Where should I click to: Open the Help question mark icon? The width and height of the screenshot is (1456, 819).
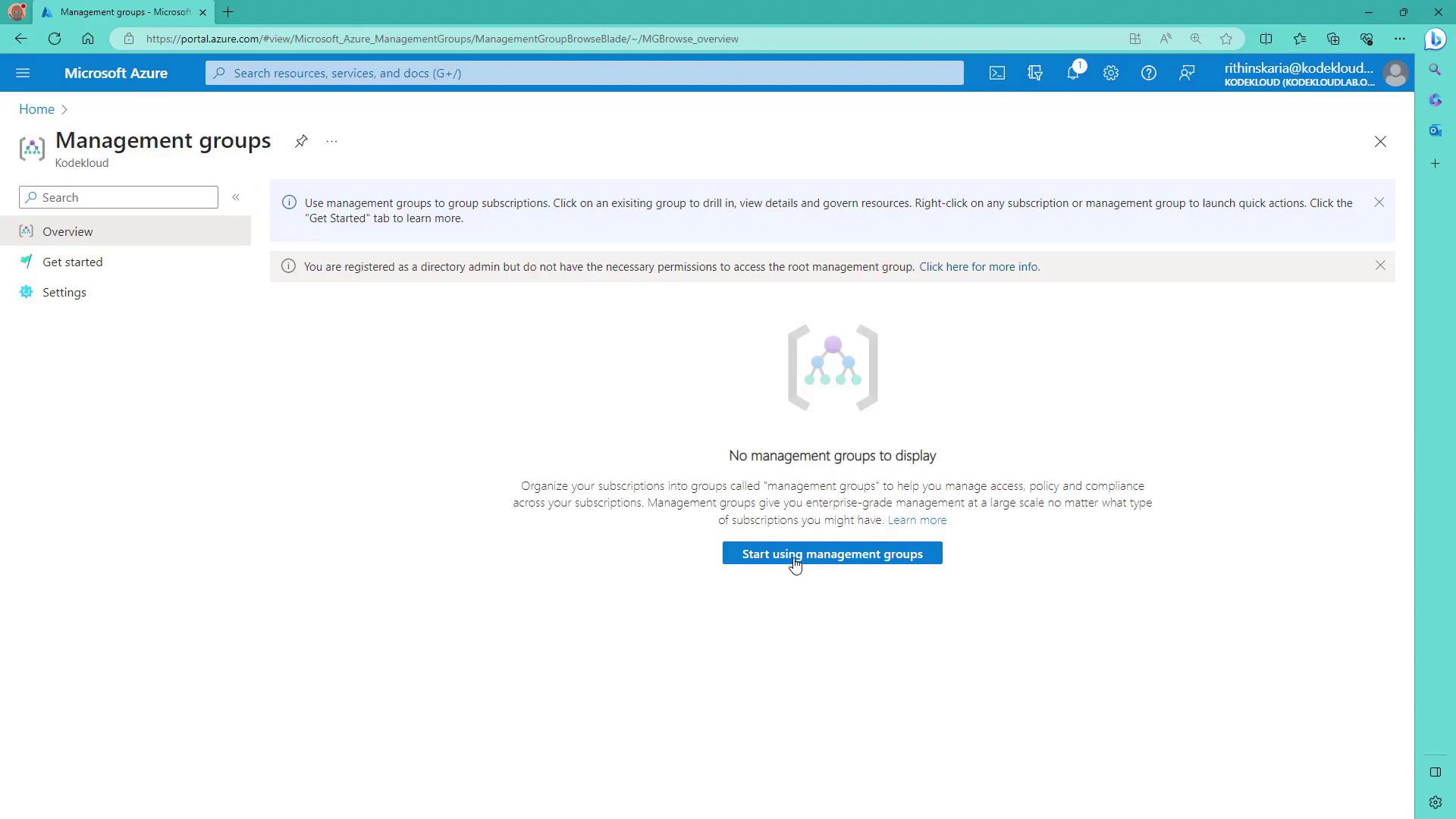point(1149,73)
